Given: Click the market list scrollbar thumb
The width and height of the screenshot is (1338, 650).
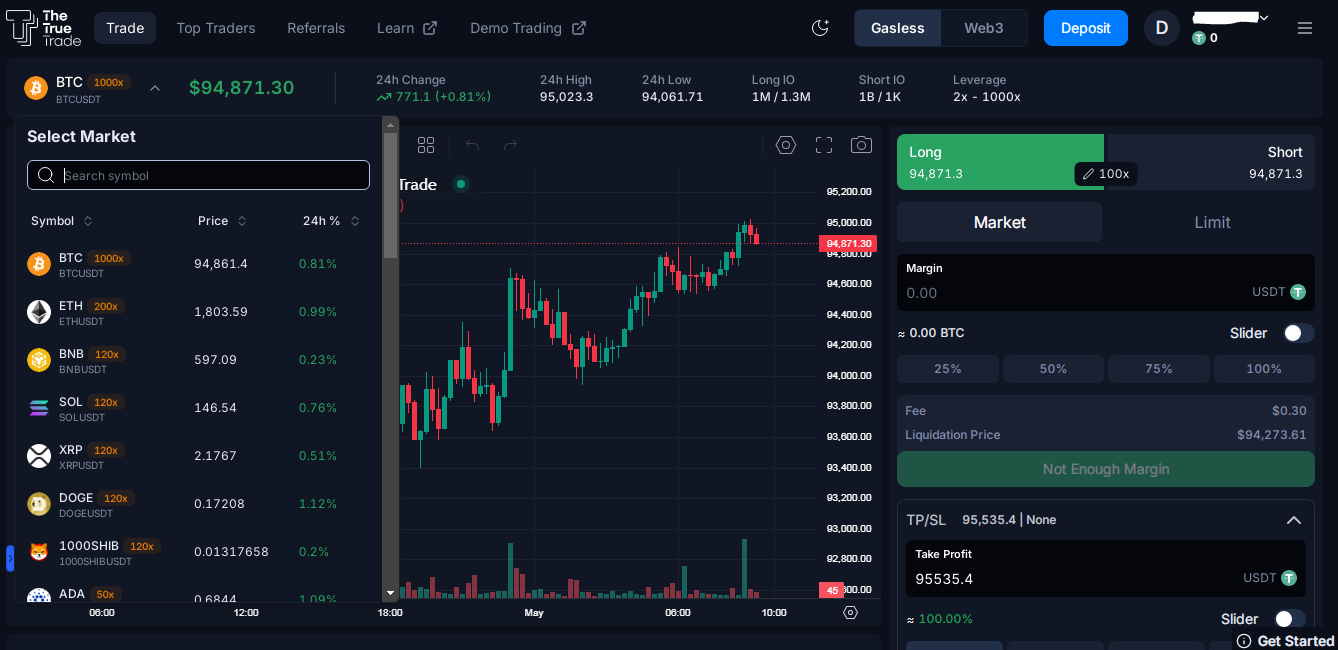Looking at the screenshot, I should coord(390,195).
